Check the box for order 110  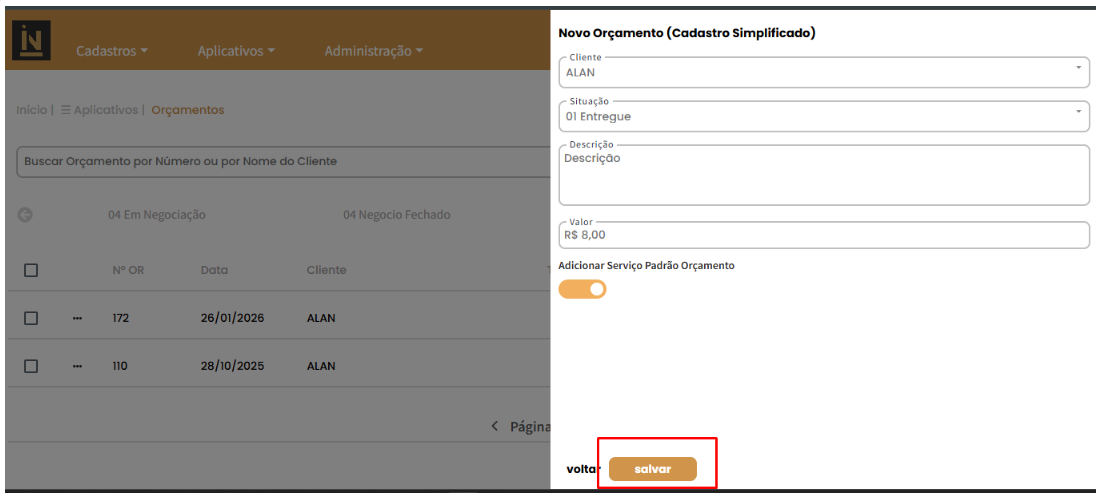click(31, 366)
